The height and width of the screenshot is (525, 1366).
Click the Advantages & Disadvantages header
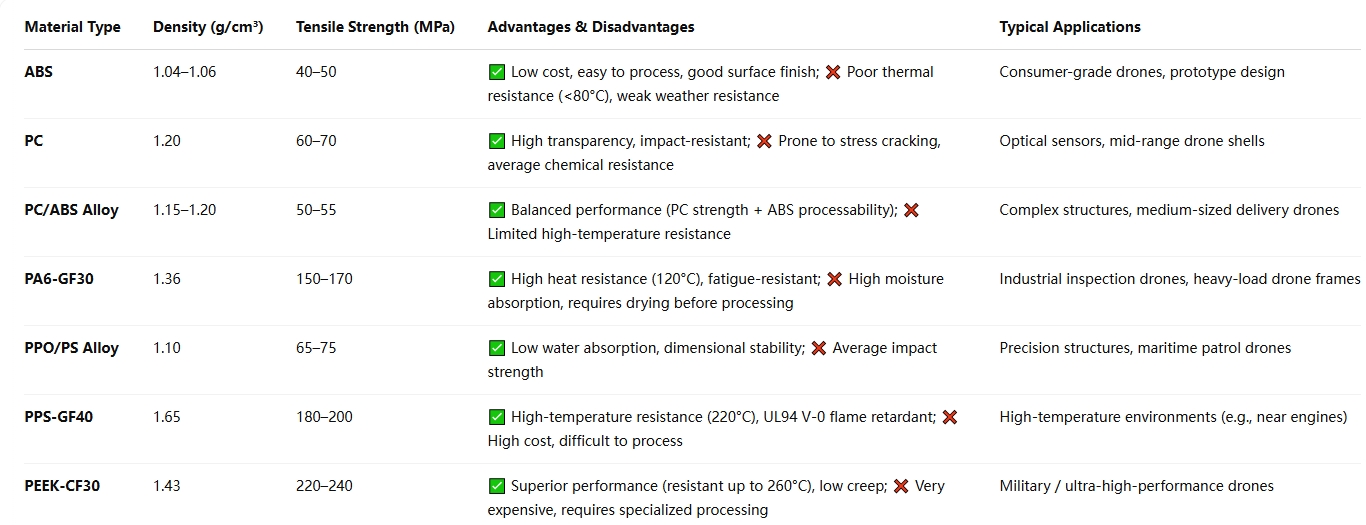(591, 27)
